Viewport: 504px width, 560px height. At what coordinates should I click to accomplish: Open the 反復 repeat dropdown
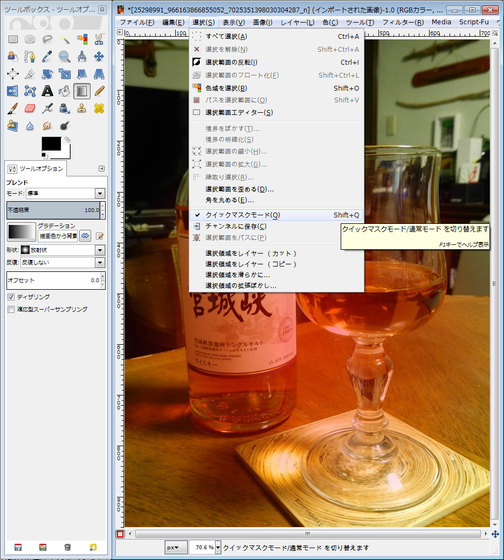[100, 262]
